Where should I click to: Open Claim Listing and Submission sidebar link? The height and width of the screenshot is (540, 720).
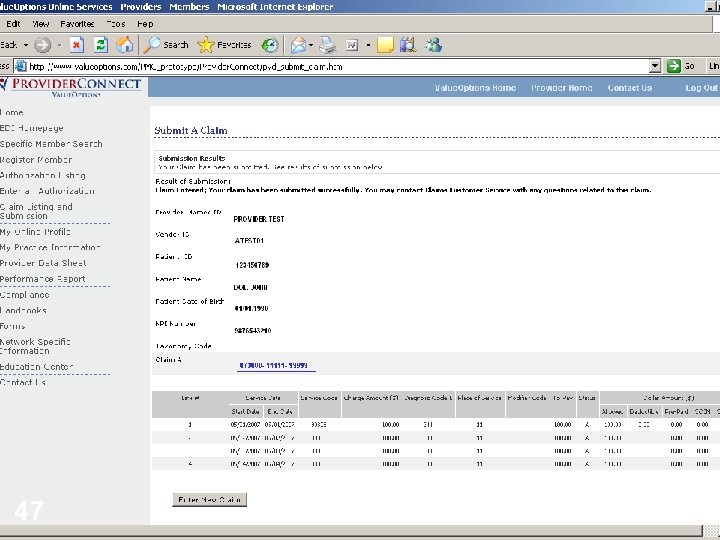tap(36, 211)
